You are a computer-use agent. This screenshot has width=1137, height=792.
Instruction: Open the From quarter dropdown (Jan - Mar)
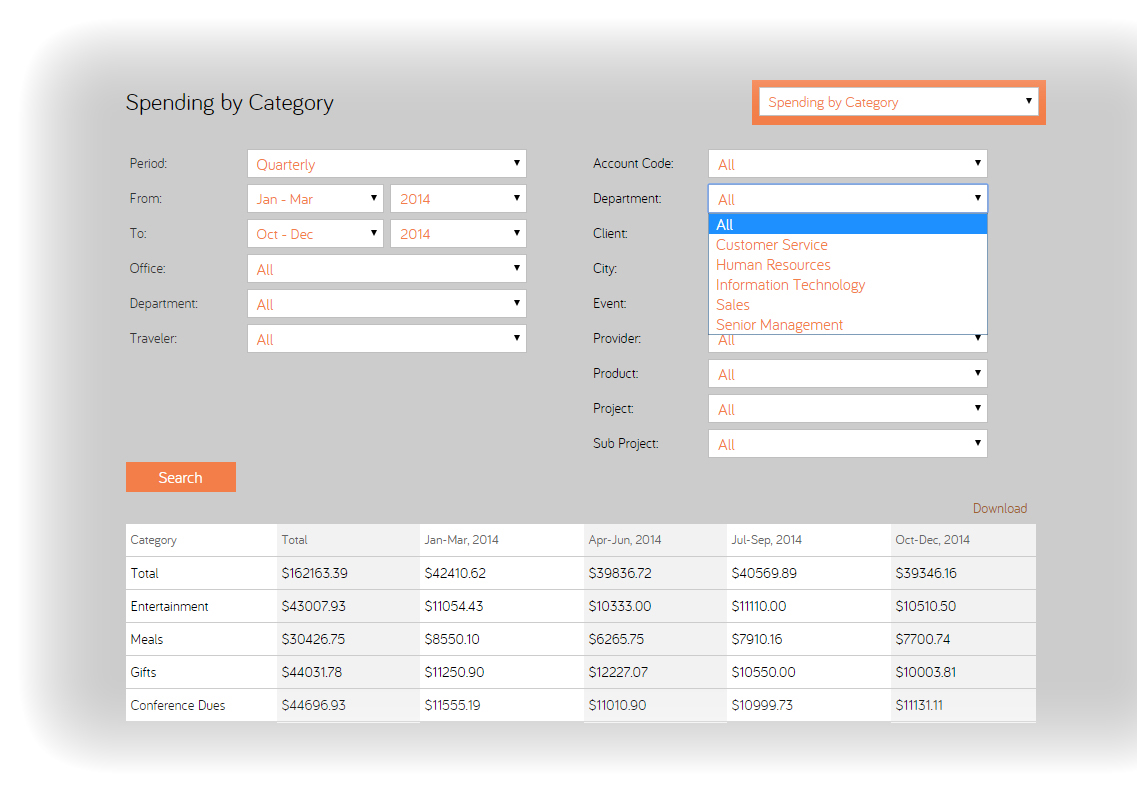(x=315, y=199)
